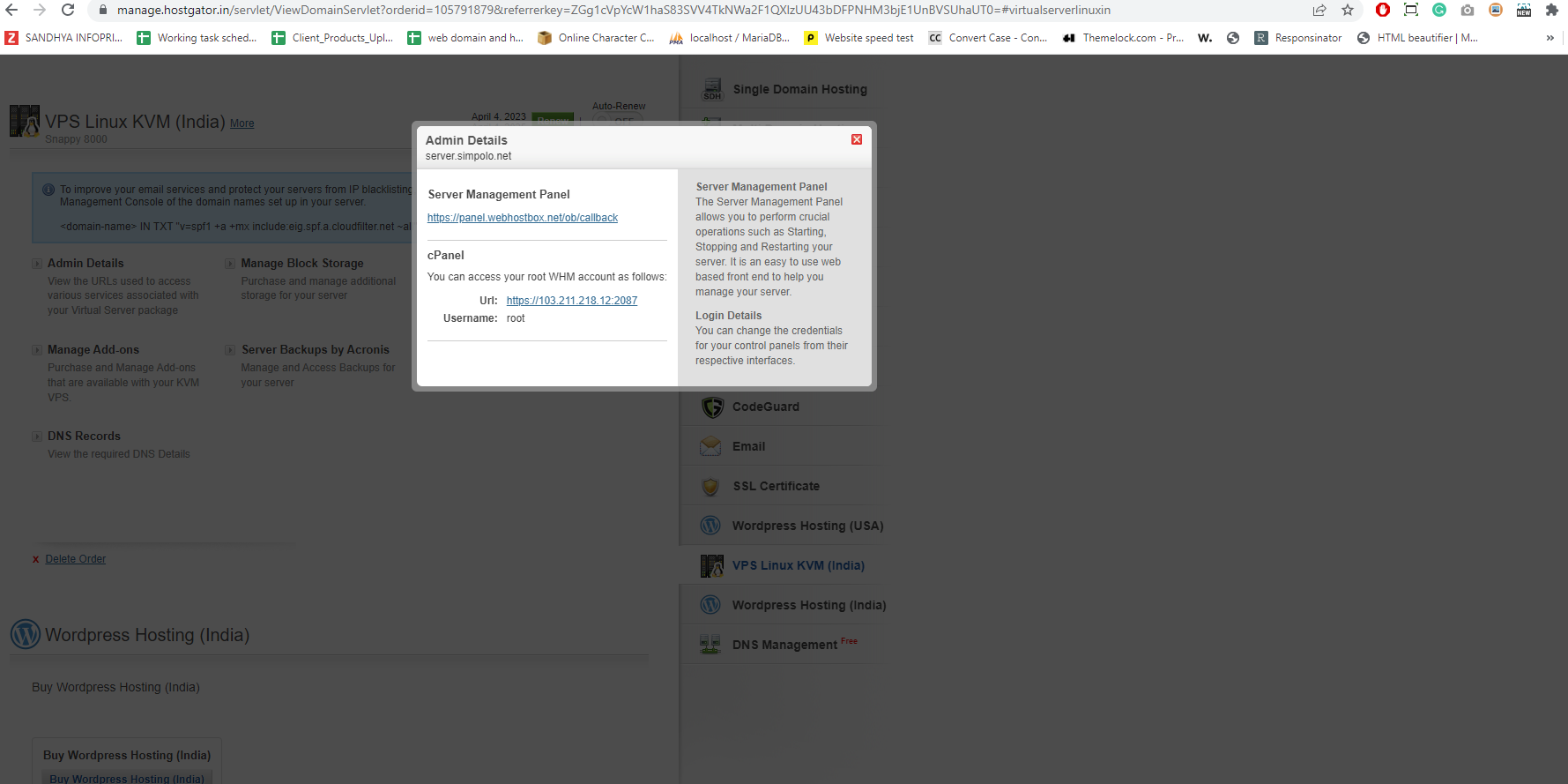Expand the Admin Details section arrow
The width and height of the screenshot is (1568, 784).
click(x=37, y=264)
